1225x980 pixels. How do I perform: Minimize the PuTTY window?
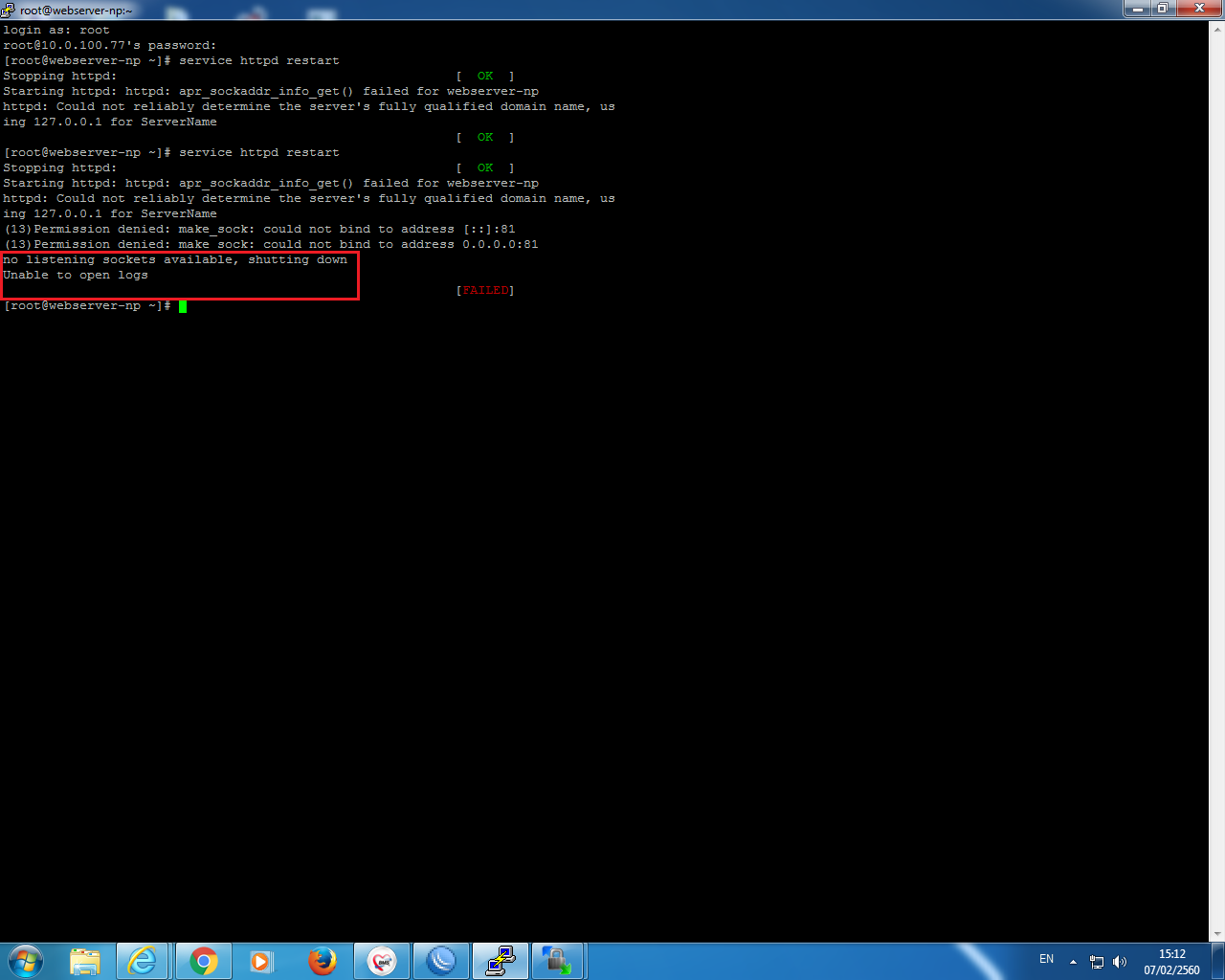pos(1137,9)
